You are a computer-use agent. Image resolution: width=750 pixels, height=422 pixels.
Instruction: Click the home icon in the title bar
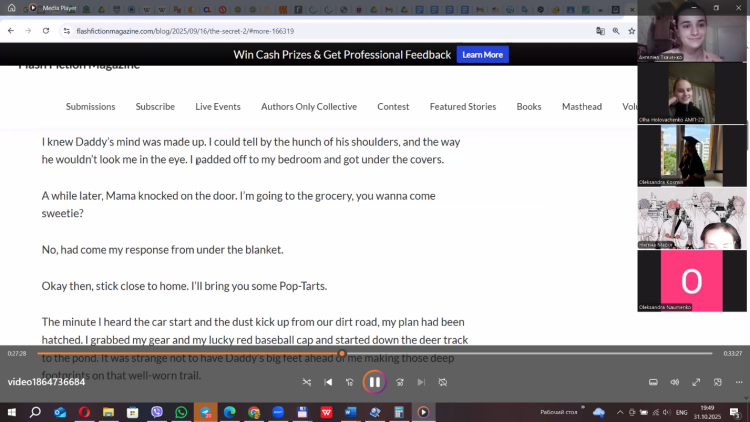coord(11,8)
